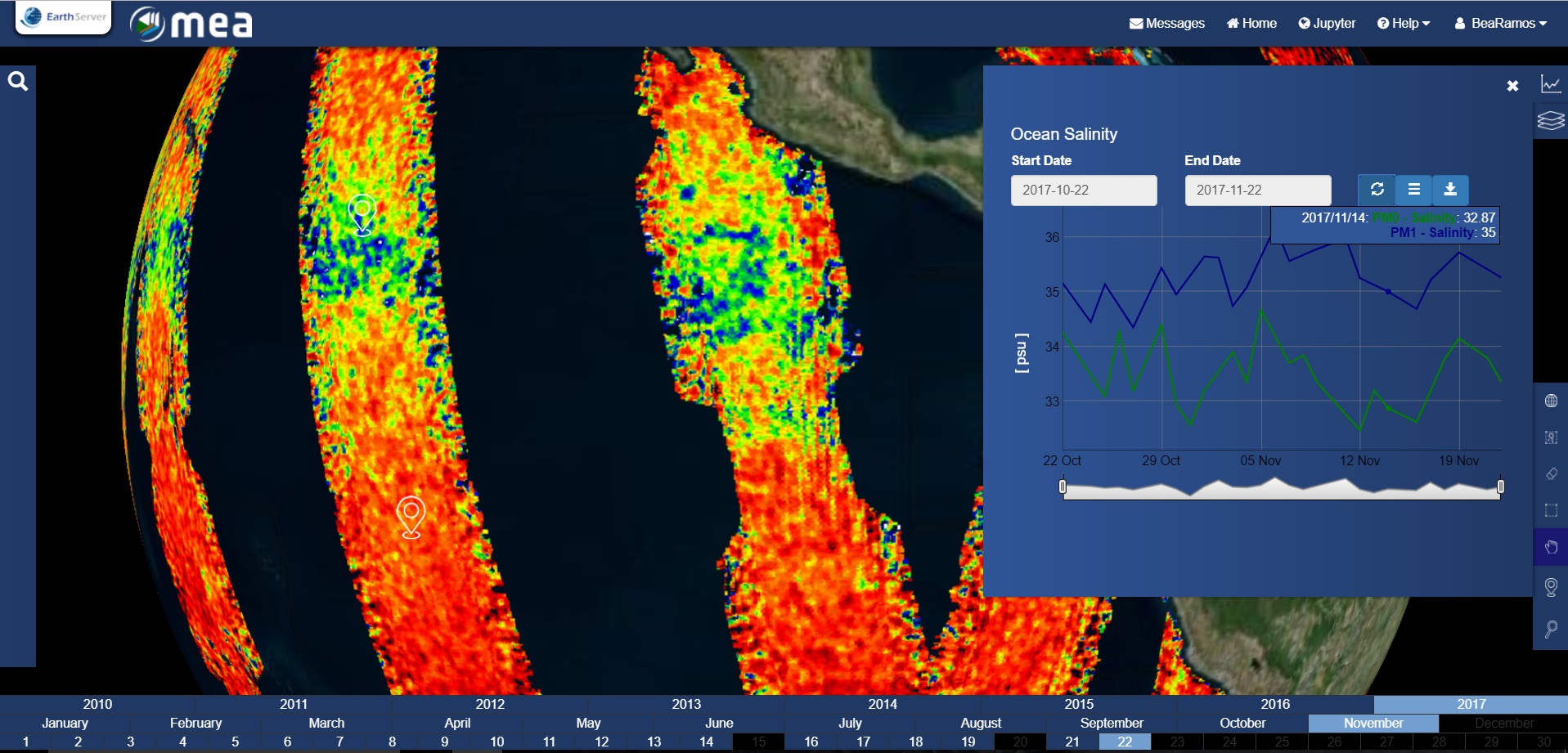Viewport: 1568px width, 753px height.
Task: Click the green PM0 data point on chart
Action: pos(1388,407)
